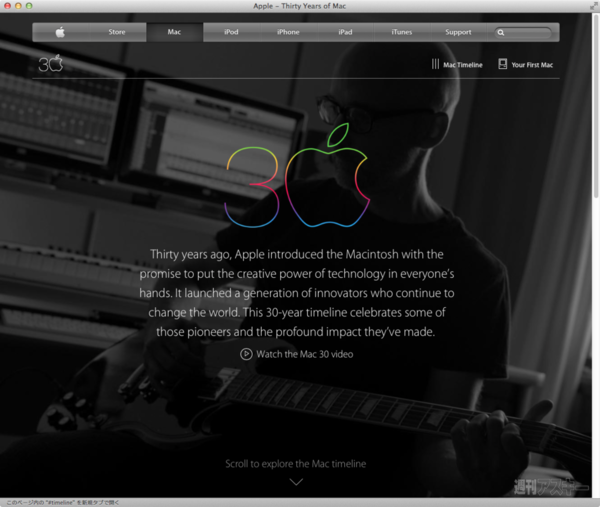
Task: Click the Your First Mac computer icon
Action: click(503, 64)
